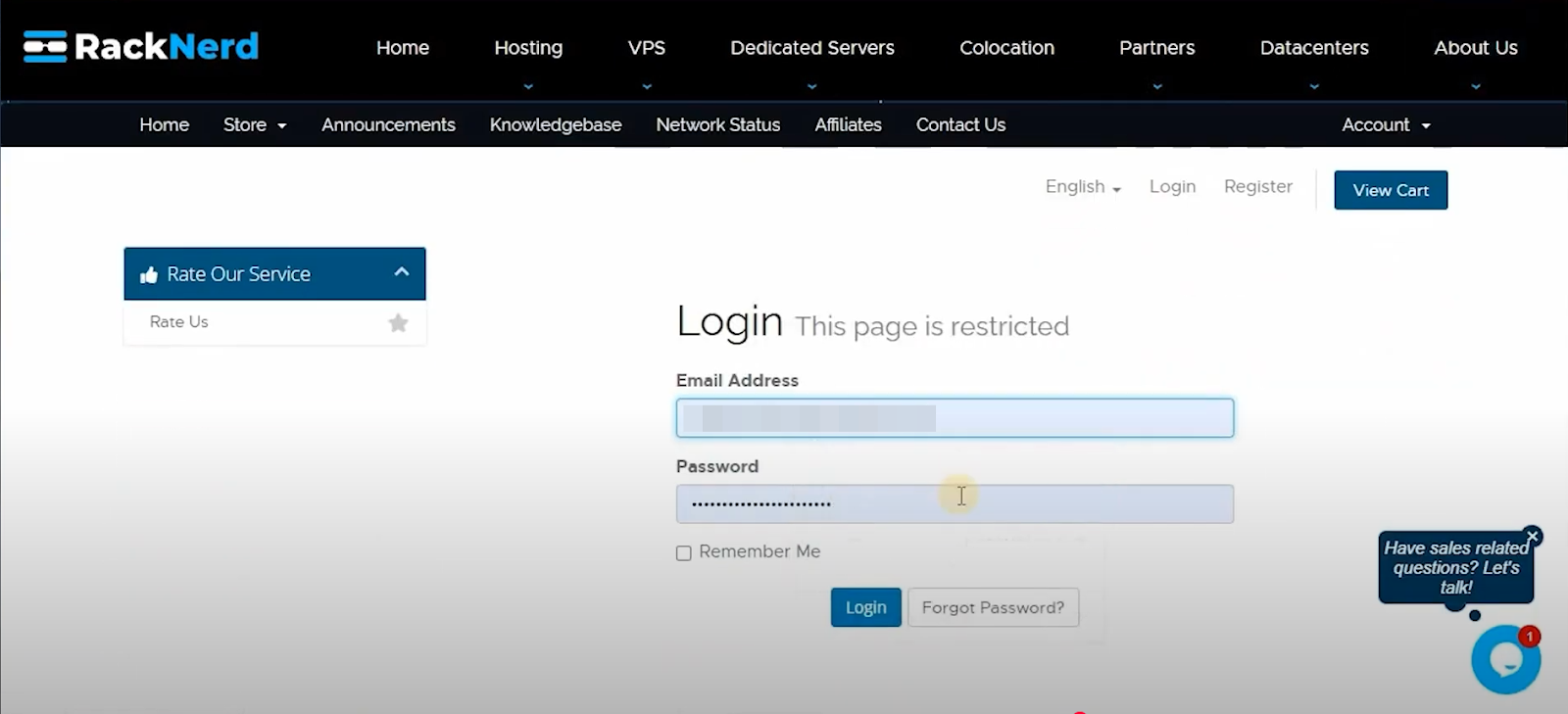
Task: Expand the Hosting menu chevron
Action: tap(528, 86)
